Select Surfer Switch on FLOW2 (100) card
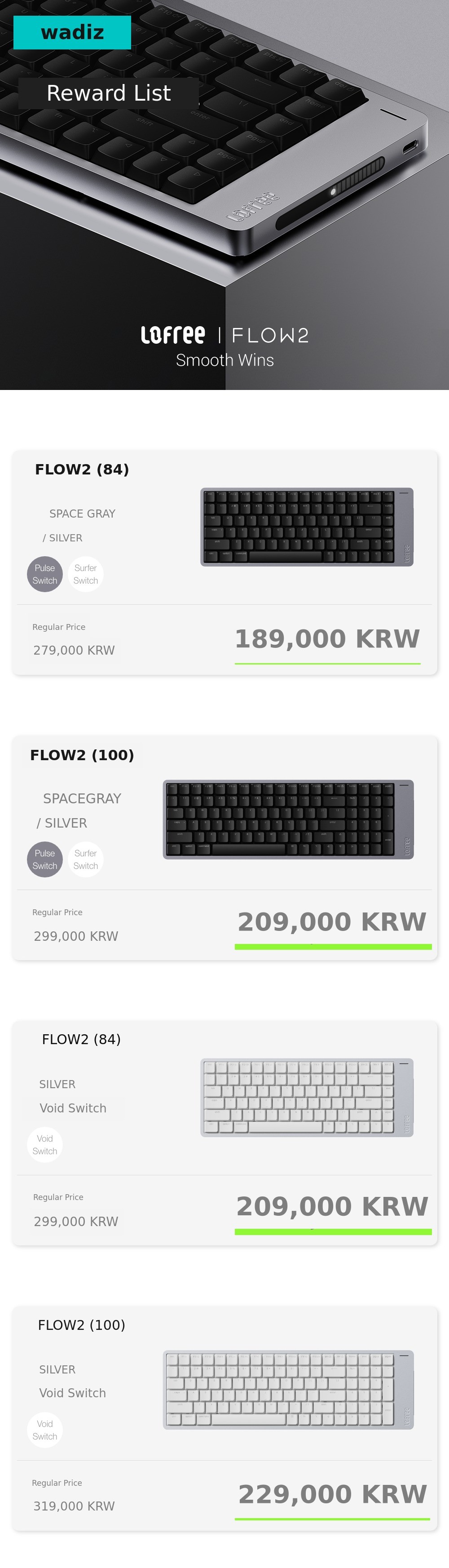 pos(86,859)
